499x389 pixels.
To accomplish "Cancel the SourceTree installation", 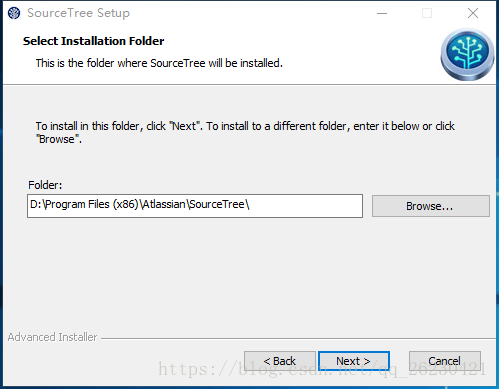I will [x=445, y=361].
